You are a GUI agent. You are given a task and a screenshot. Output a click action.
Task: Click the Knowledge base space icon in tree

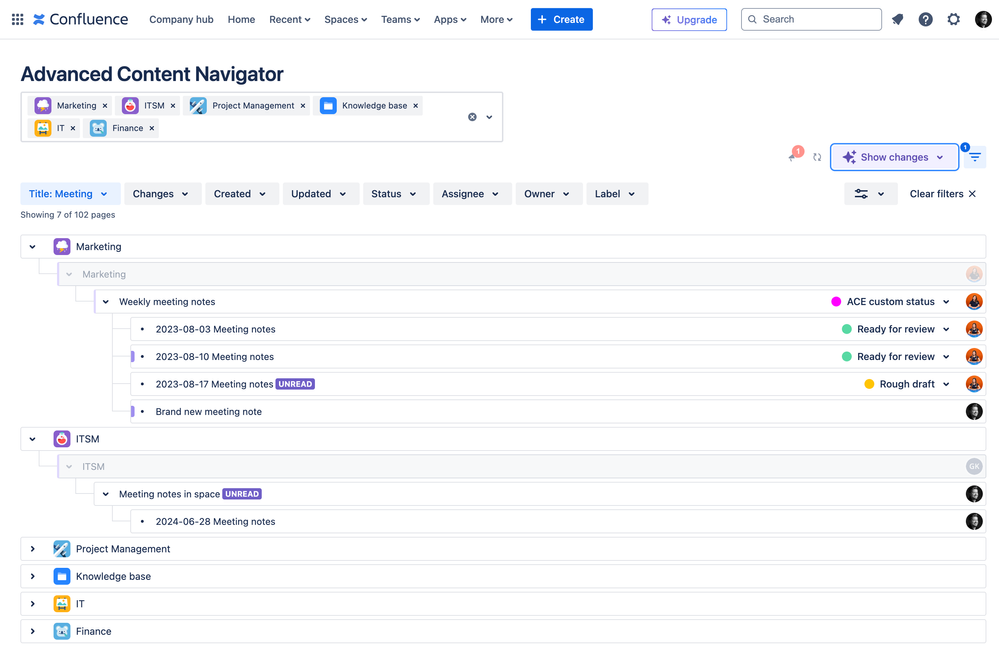point(62,576)
